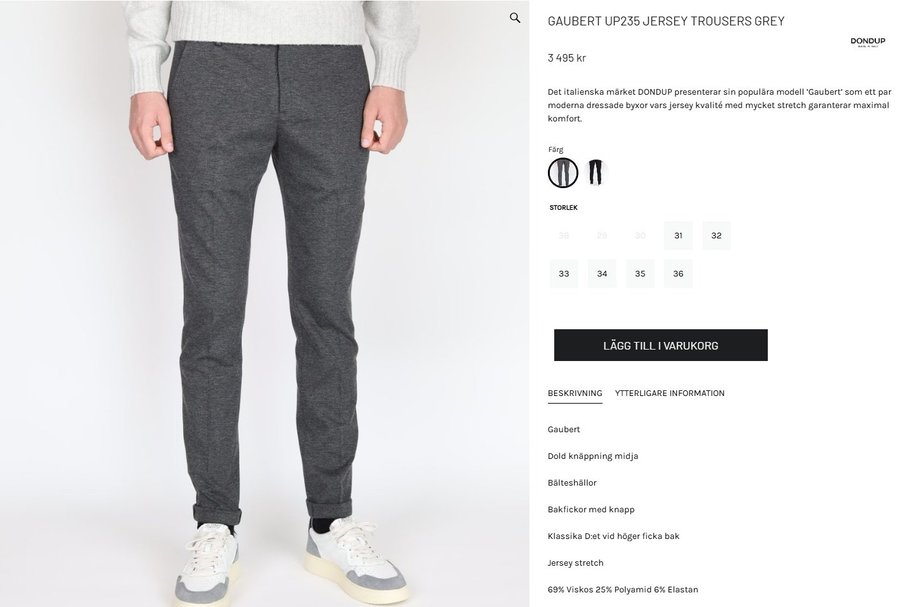Open the DONDUP brand logo
The image size is (900, 607).
coord(867,42)
